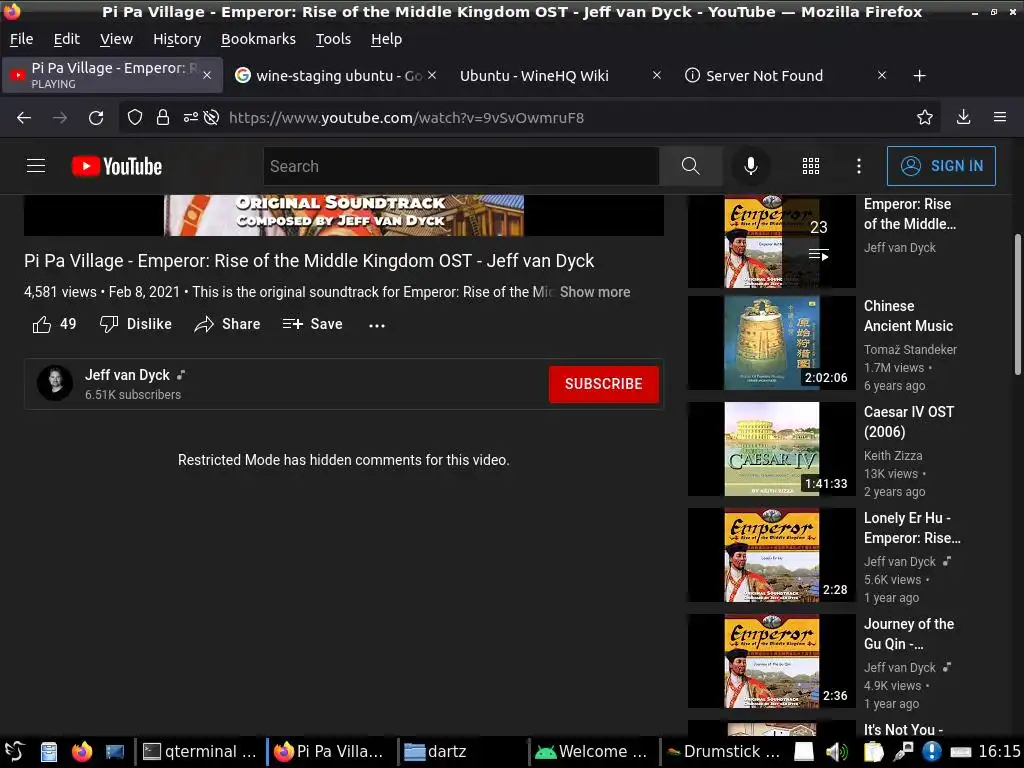The height and width of the screenshot is (768, 1024).
Task: Open Jeff van Dyck channel name link
Action: [x=127, y=375]
